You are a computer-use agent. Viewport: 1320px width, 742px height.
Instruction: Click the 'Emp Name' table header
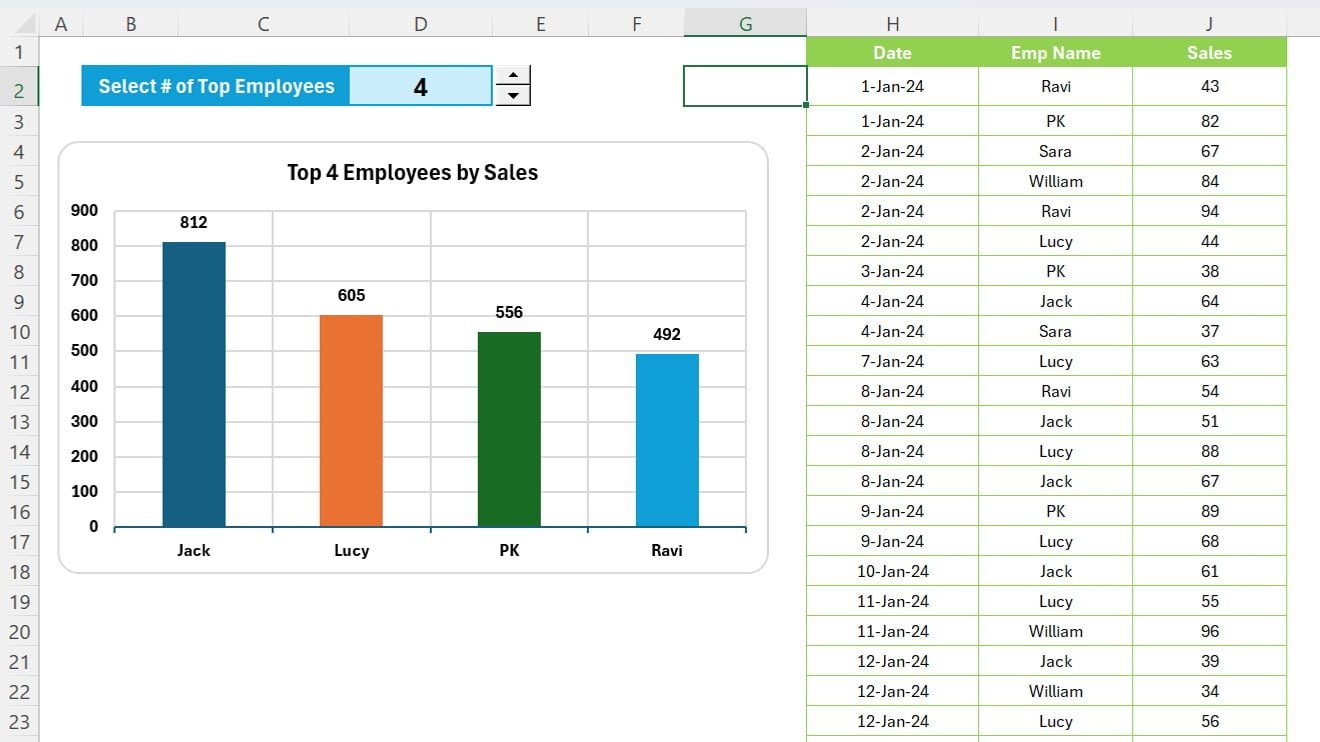coord(1054,52)
